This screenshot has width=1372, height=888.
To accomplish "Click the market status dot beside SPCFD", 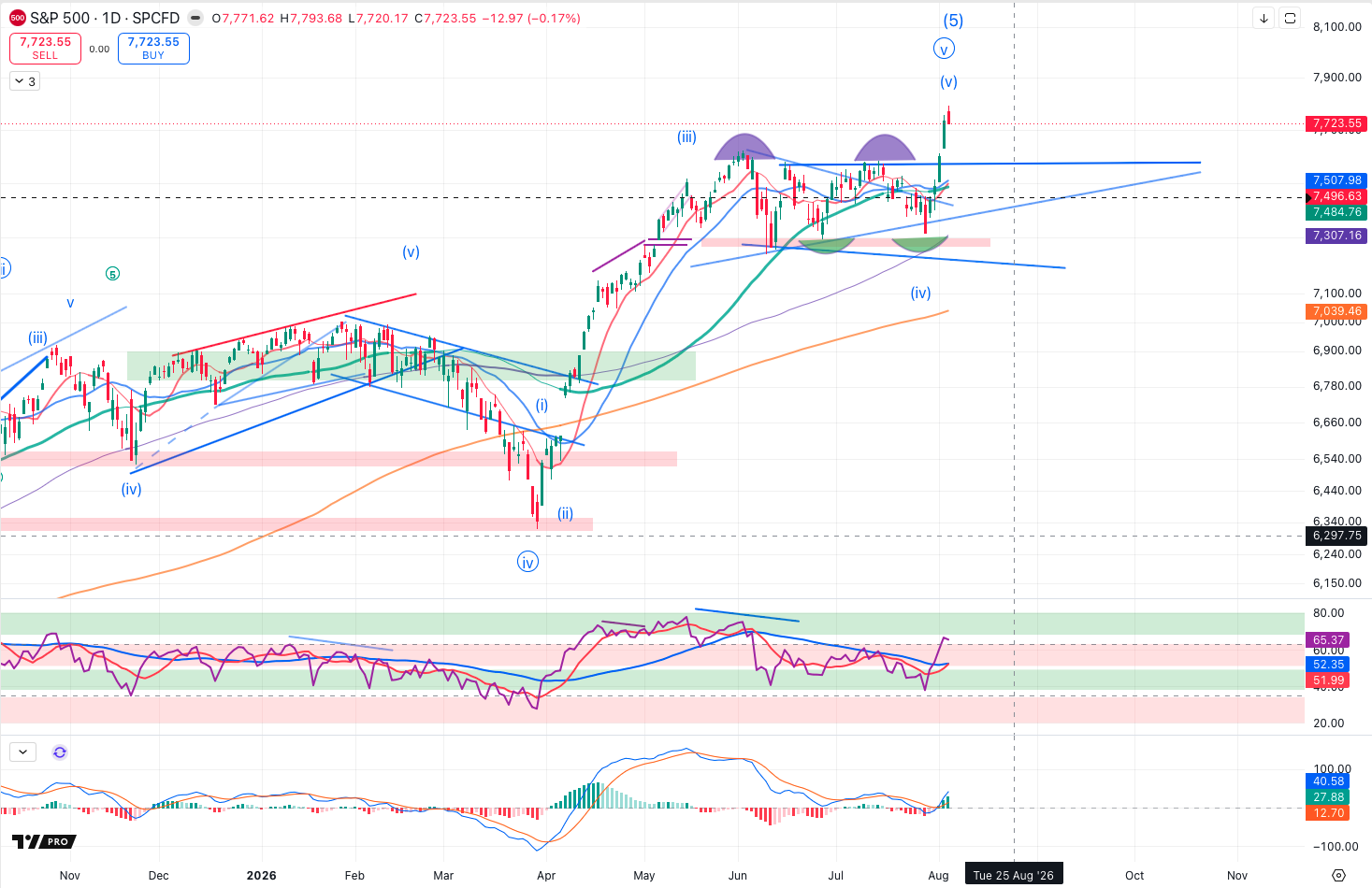I will coord(195,18).
